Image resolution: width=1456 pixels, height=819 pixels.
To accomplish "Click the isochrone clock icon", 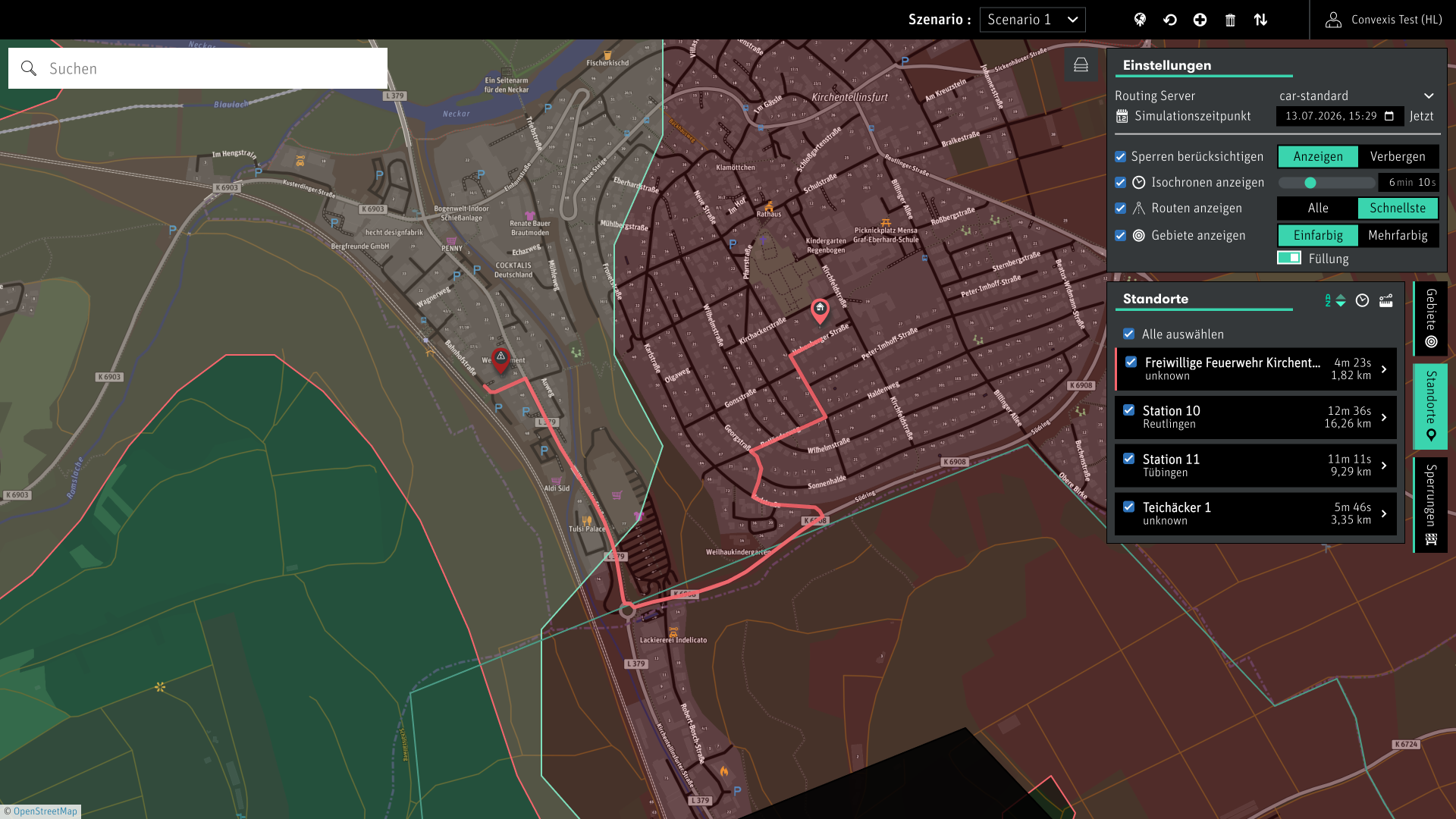I will click(1138, 182).
